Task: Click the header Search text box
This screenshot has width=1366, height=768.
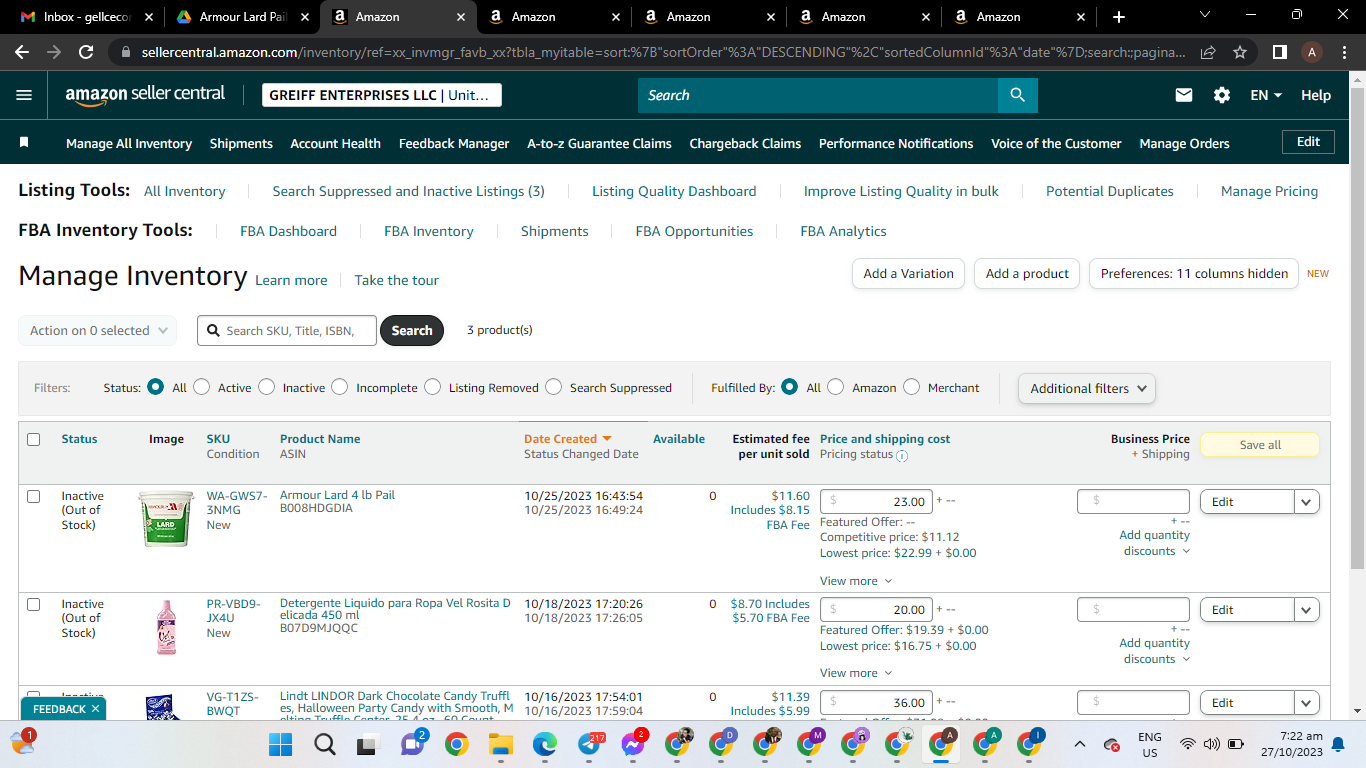Action: pos(818,95)
